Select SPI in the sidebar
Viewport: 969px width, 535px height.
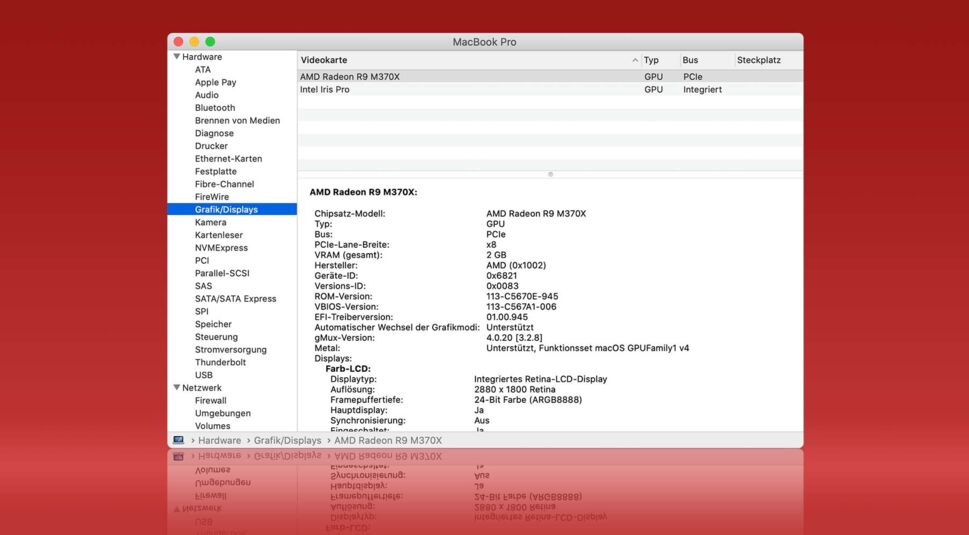point(201,311)
